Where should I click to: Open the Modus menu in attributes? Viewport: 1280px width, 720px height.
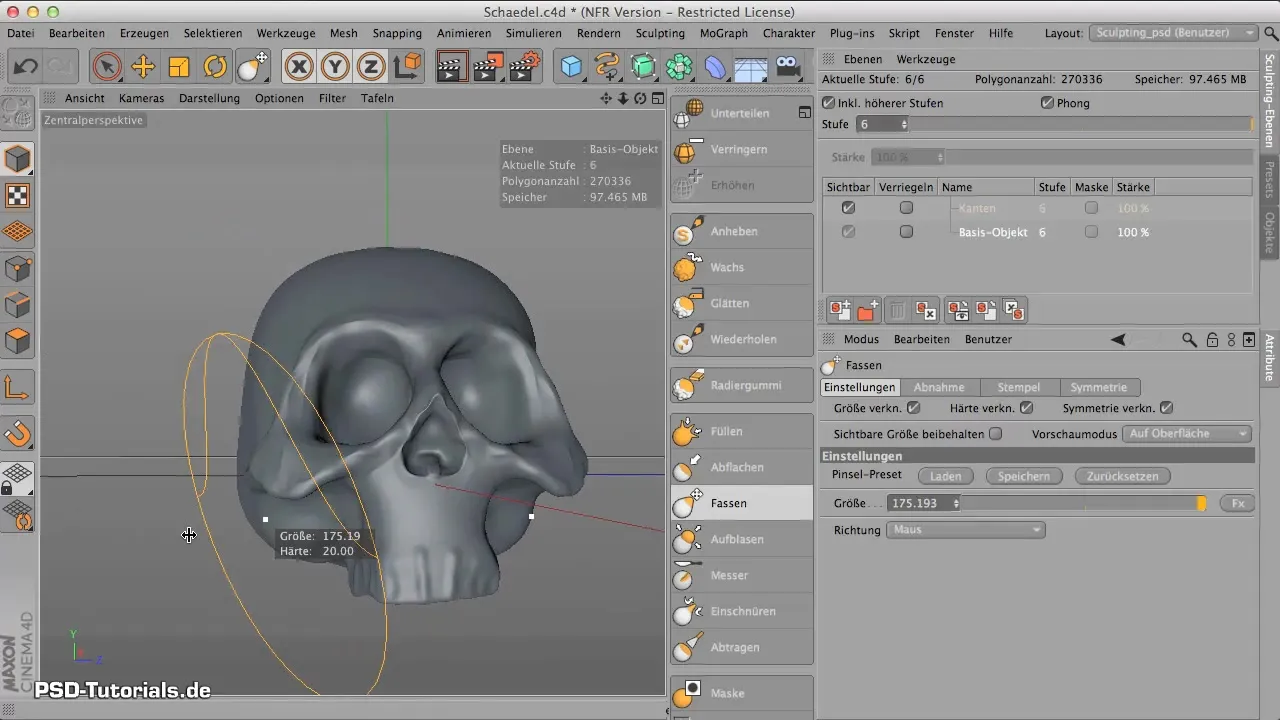point(861,340)
